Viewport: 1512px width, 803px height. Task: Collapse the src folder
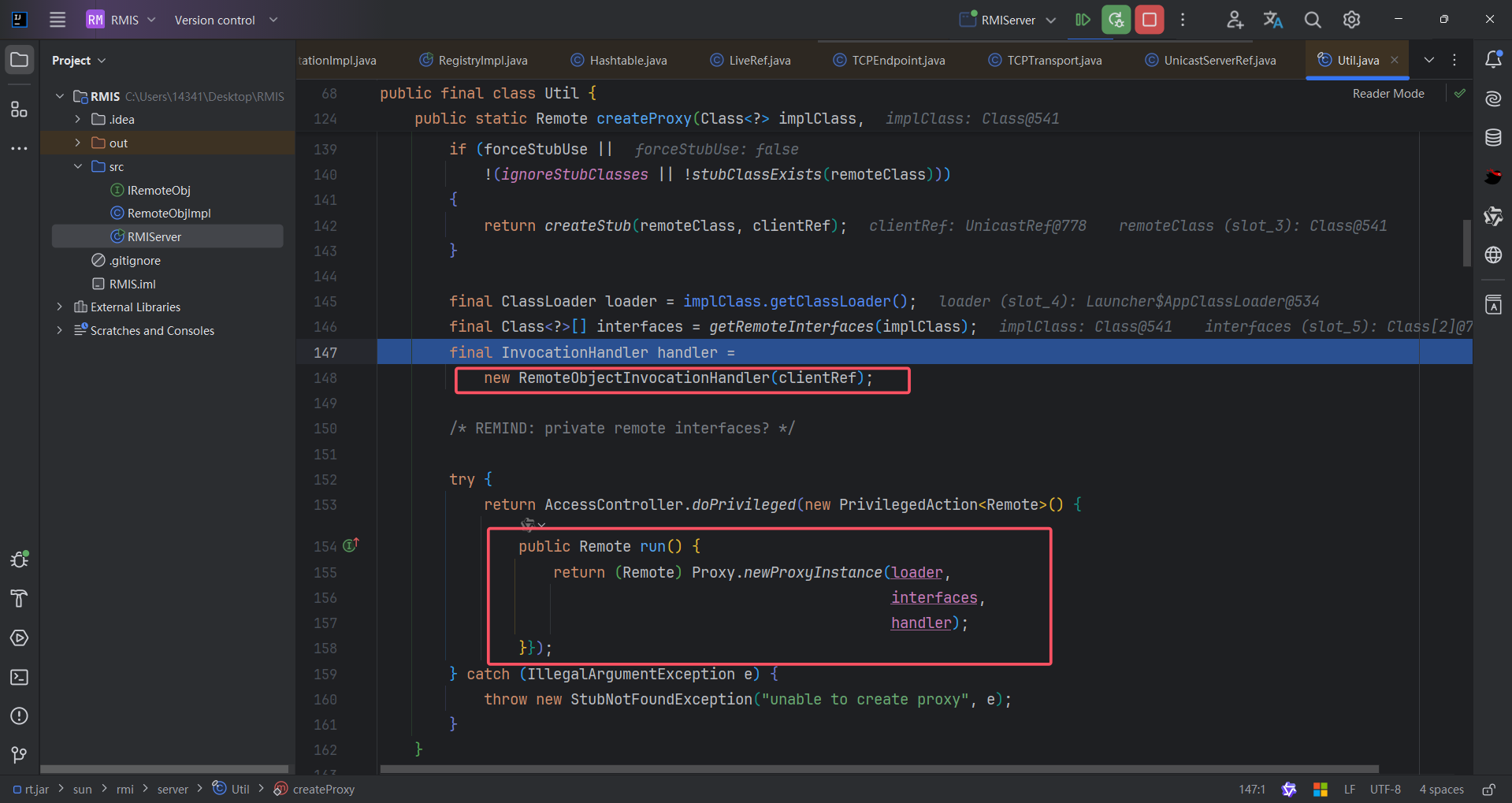(78, 166)
